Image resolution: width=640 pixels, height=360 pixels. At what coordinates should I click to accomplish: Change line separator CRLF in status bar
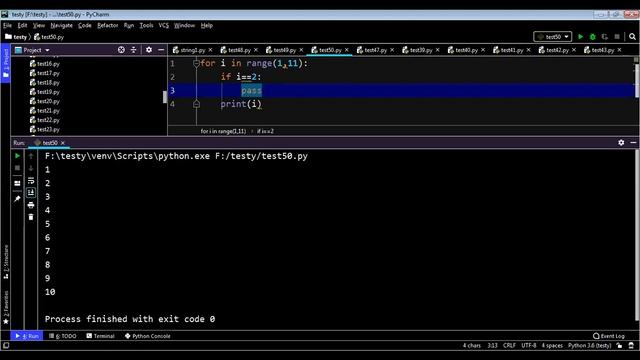[509, 345]
